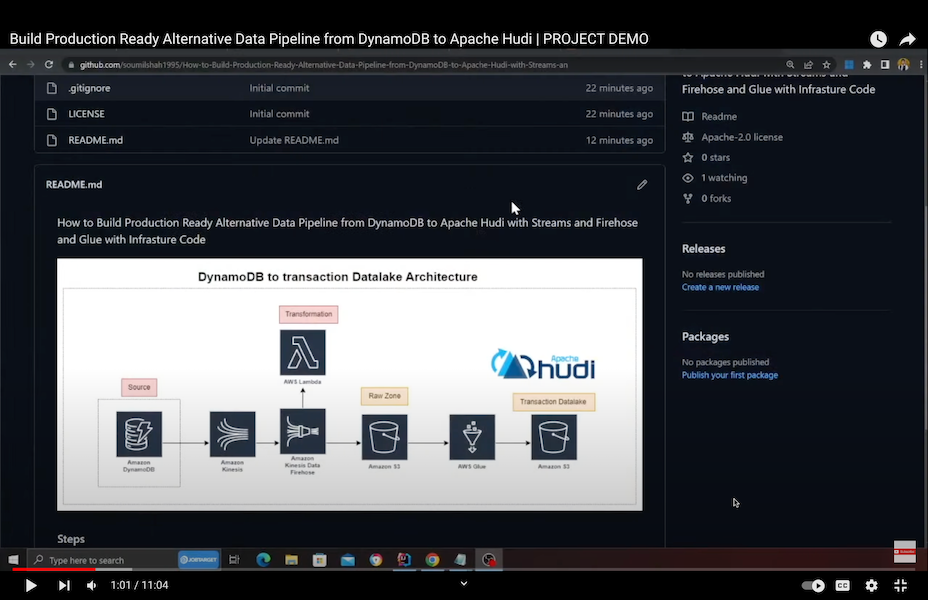Image resolution: width=928 pixels, height=600 pixels.
Task: Click the edit README pencil icon
Action: tap(642, 185)
